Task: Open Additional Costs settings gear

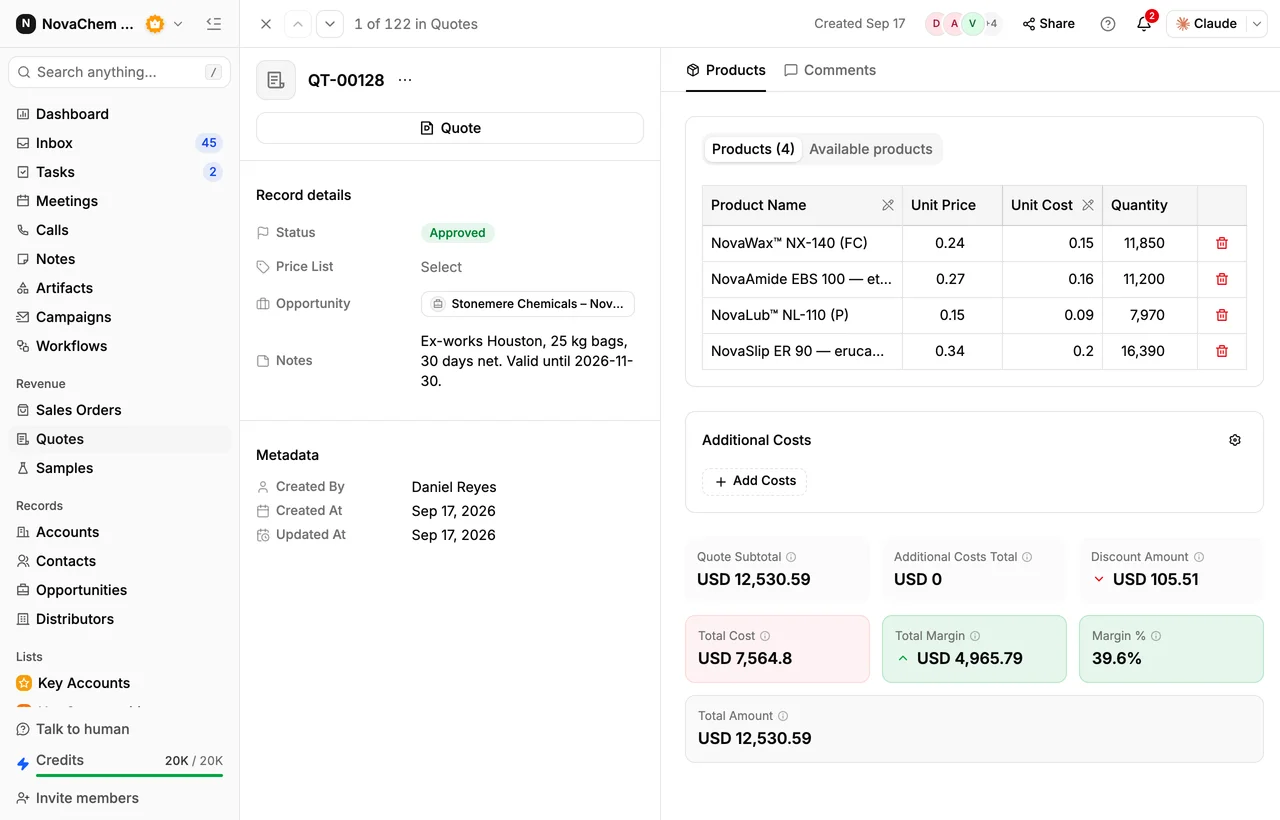Action: click(x=1235, y=440)
